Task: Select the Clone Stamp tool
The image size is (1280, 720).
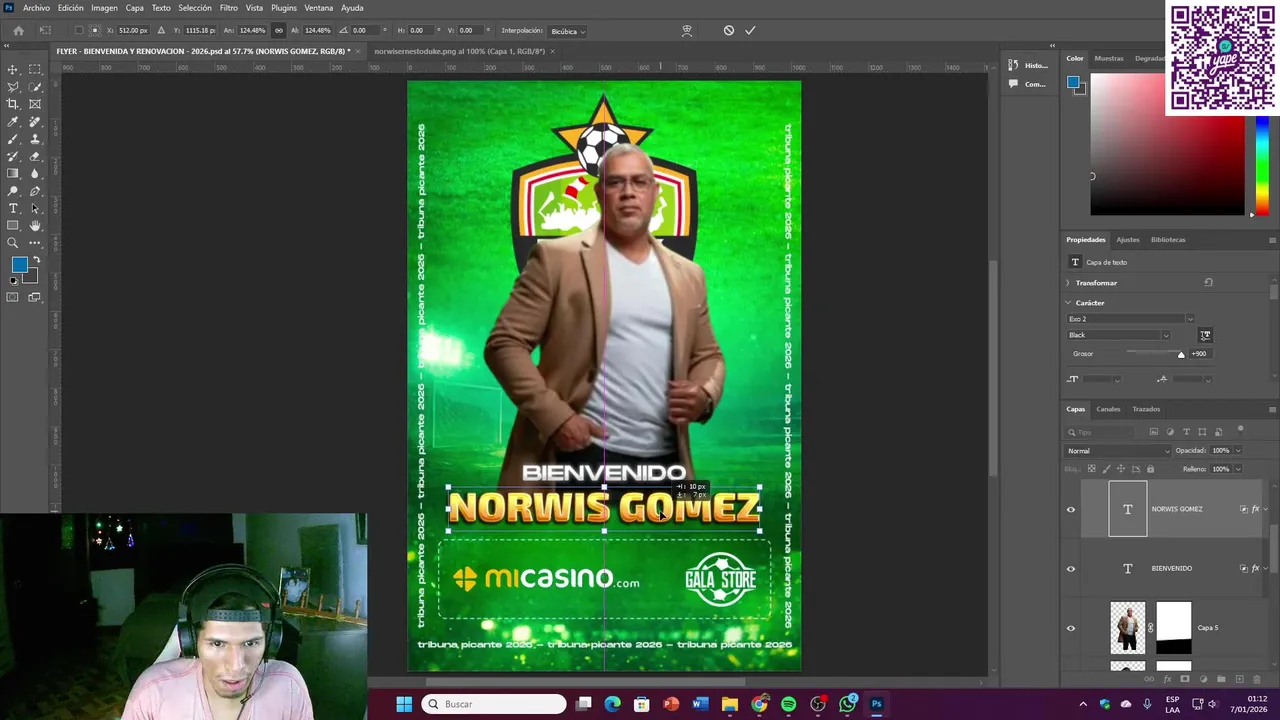Action: 35,139
